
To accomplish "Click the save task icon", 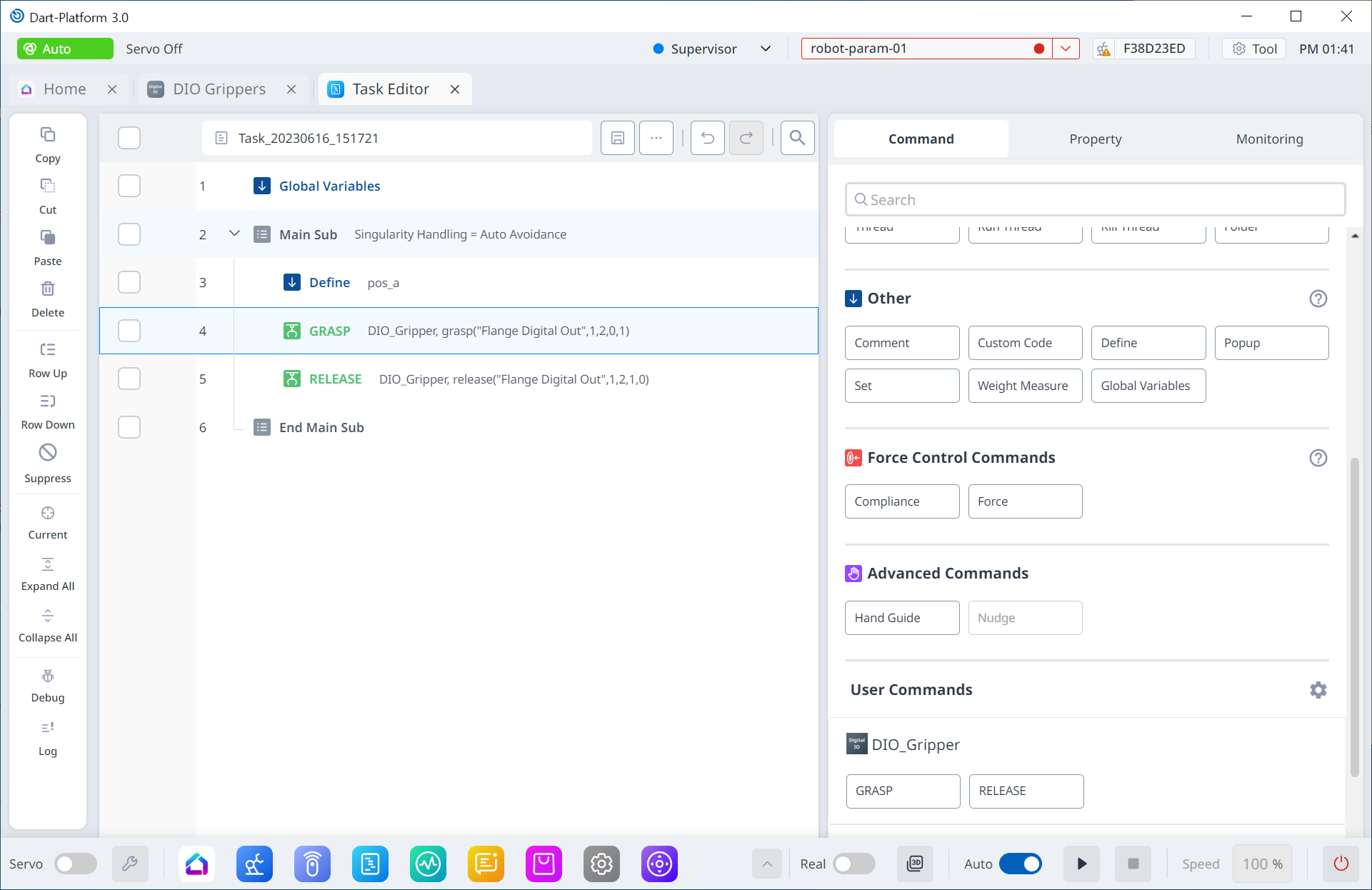I will tap(618, 138).
